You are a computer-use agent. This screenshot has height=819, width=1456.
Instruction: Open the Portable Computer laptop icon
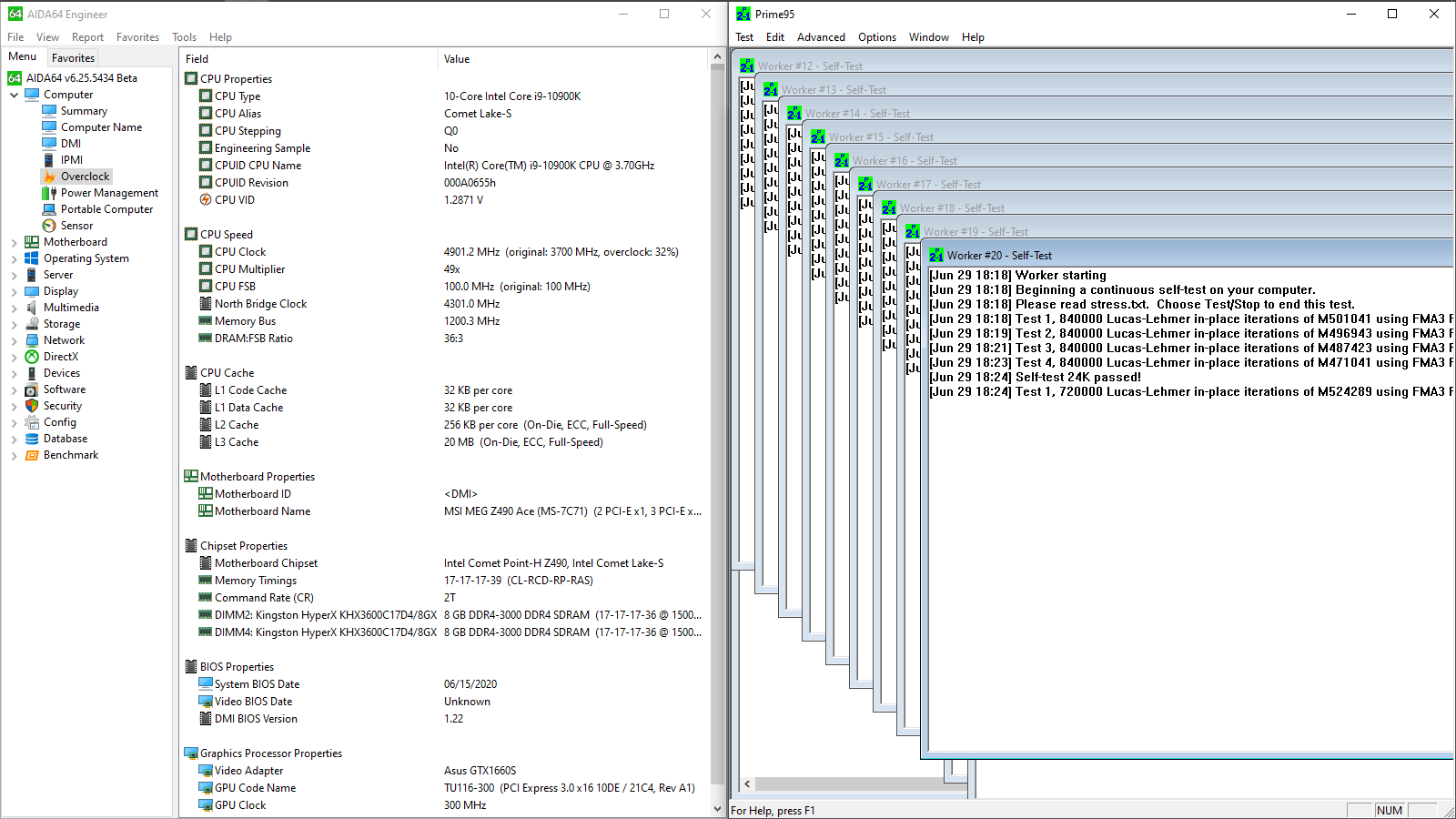click(x=49, y=209)
